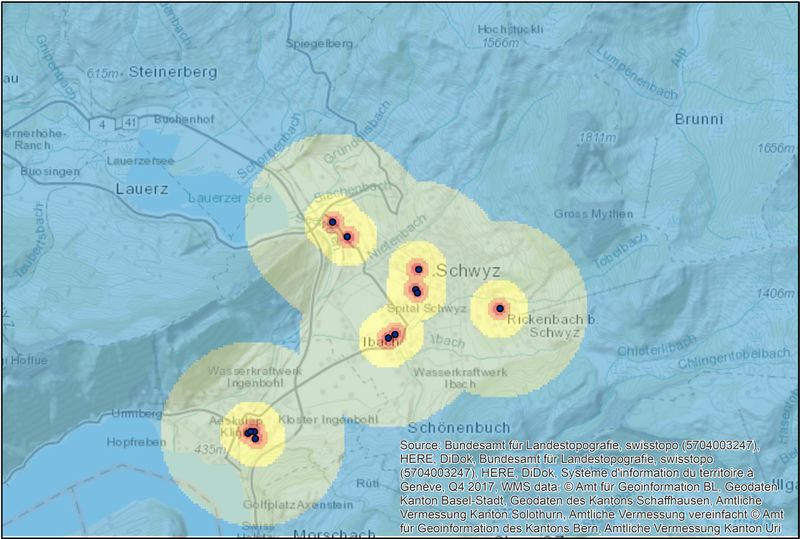This screenshot has width=800, height=539.
Task: Click the Gross Mythen mountain label
Action: [x=593, y=214]
